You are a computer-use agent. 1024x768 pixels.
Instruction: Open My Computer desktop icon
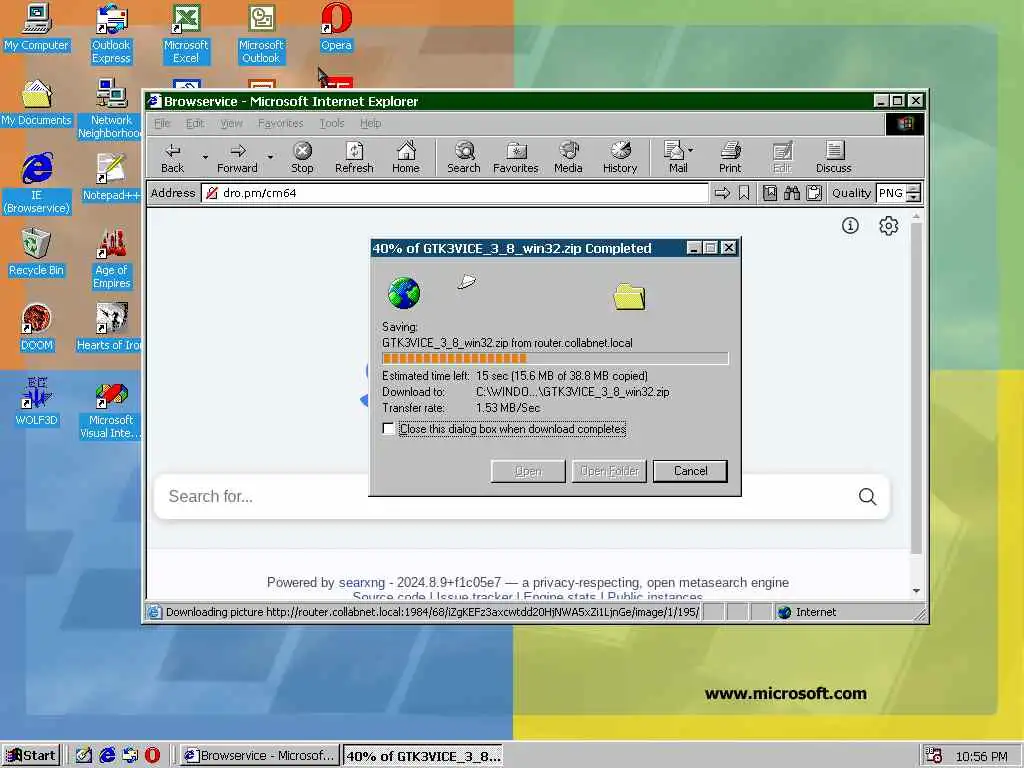[36, 27]
